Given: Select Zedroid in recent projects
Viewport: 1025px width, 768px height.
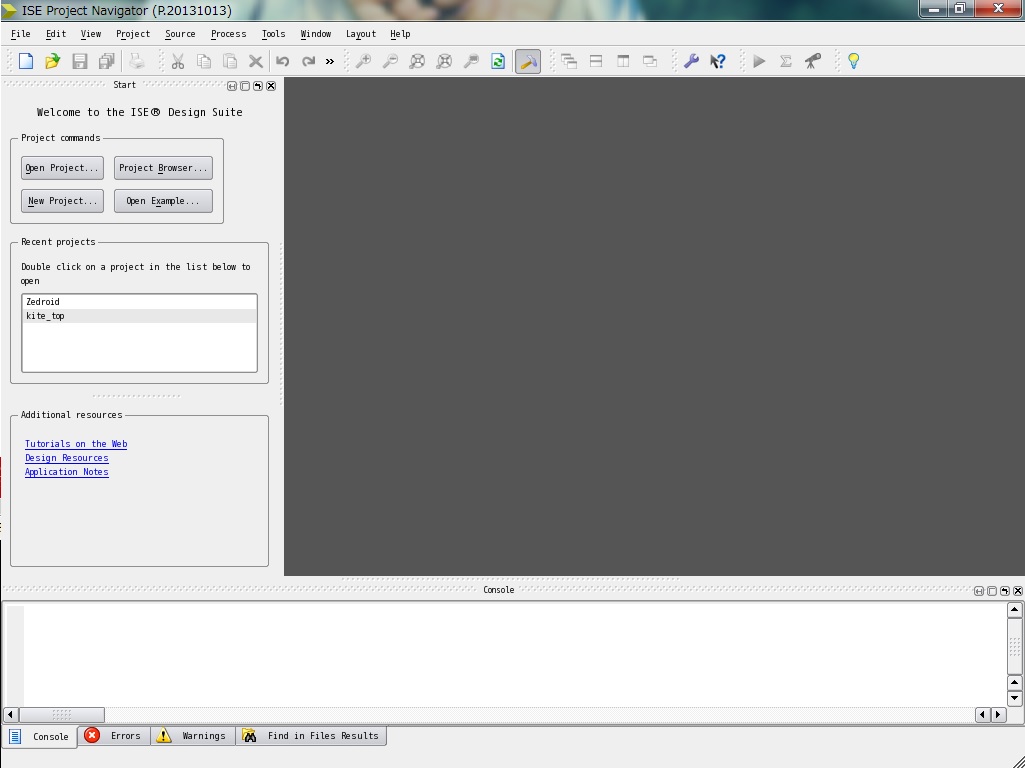Looking at the screenshot, I should click(x=139, y=302).
